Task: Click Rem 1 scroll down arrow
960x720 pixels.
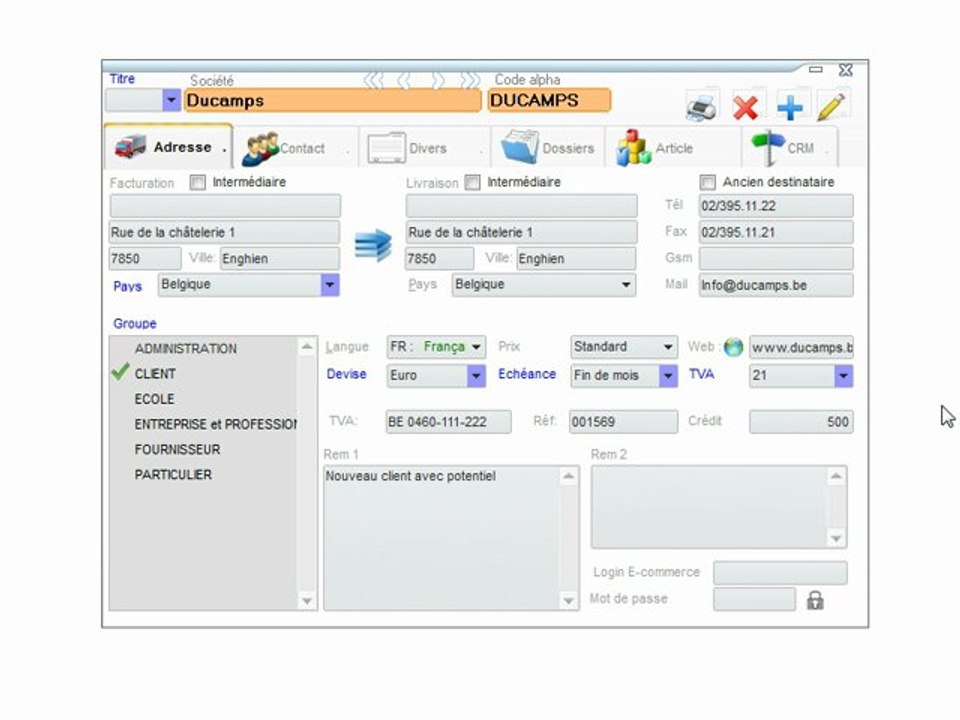Action: pos(568,601)
